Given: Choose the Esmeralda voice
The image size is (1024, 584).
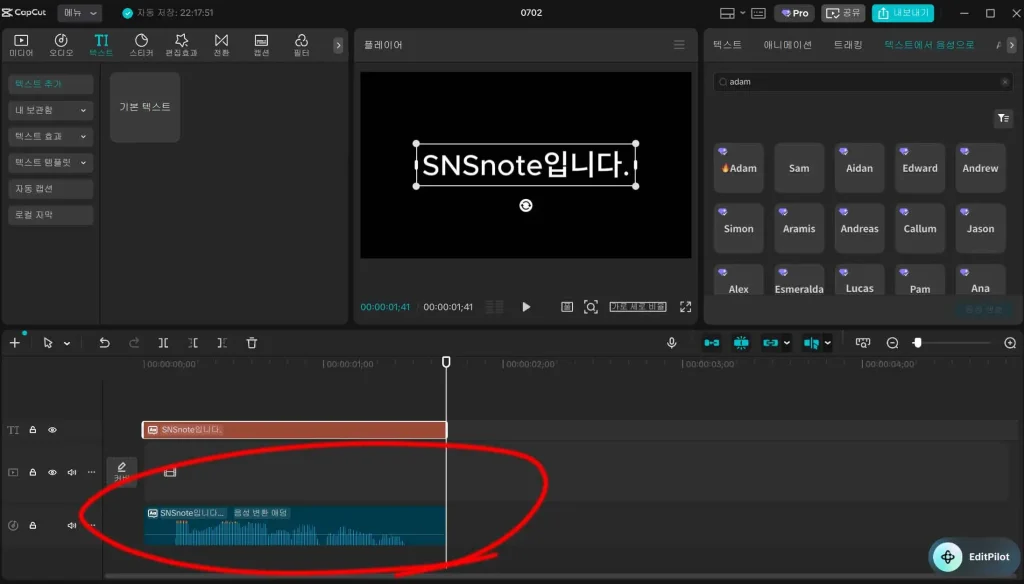Looking at the screenshot, I should click(x=799, y=281).
